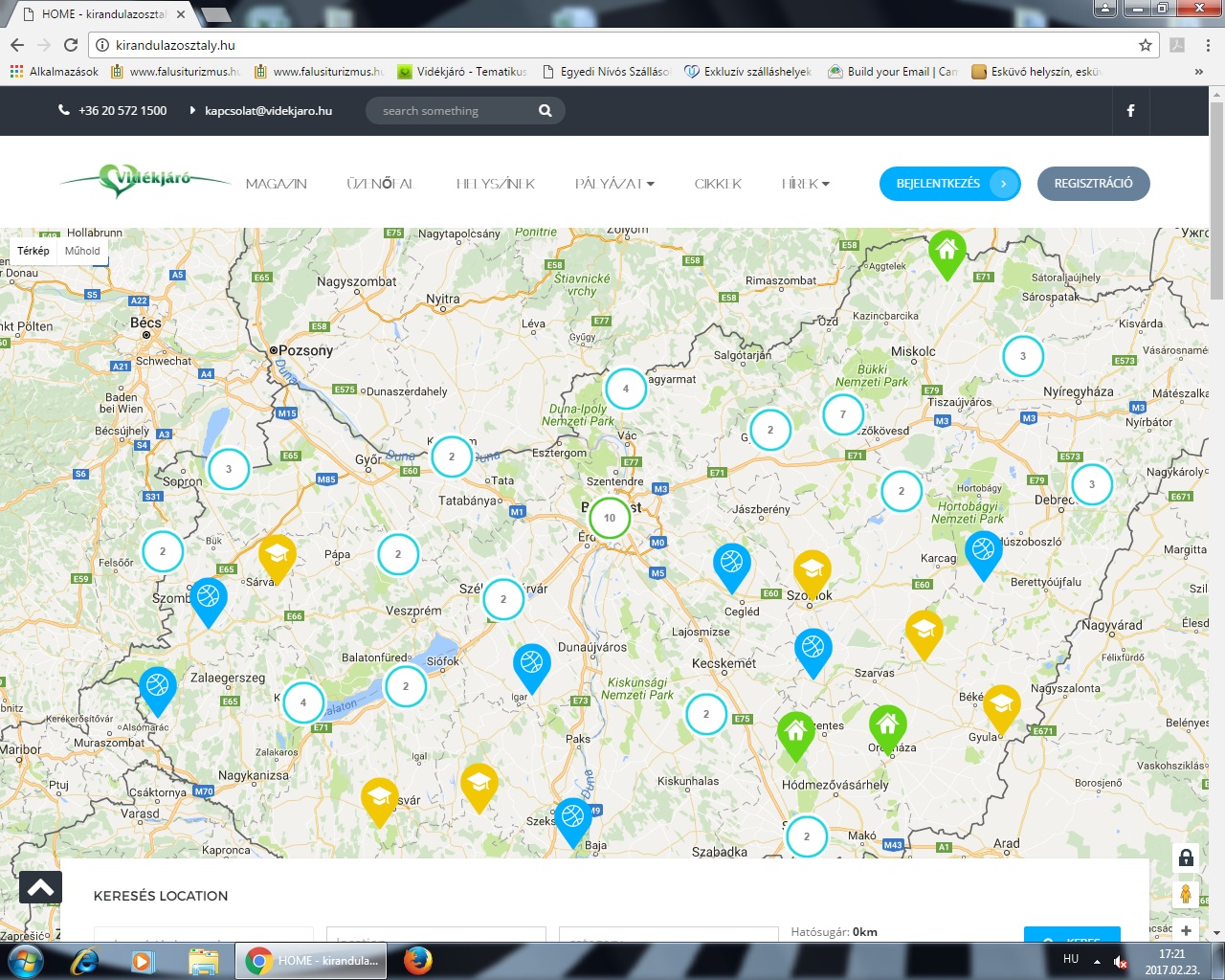
Task: Click the Facebook icon in top bar
Action: [x=1130, y=111]
